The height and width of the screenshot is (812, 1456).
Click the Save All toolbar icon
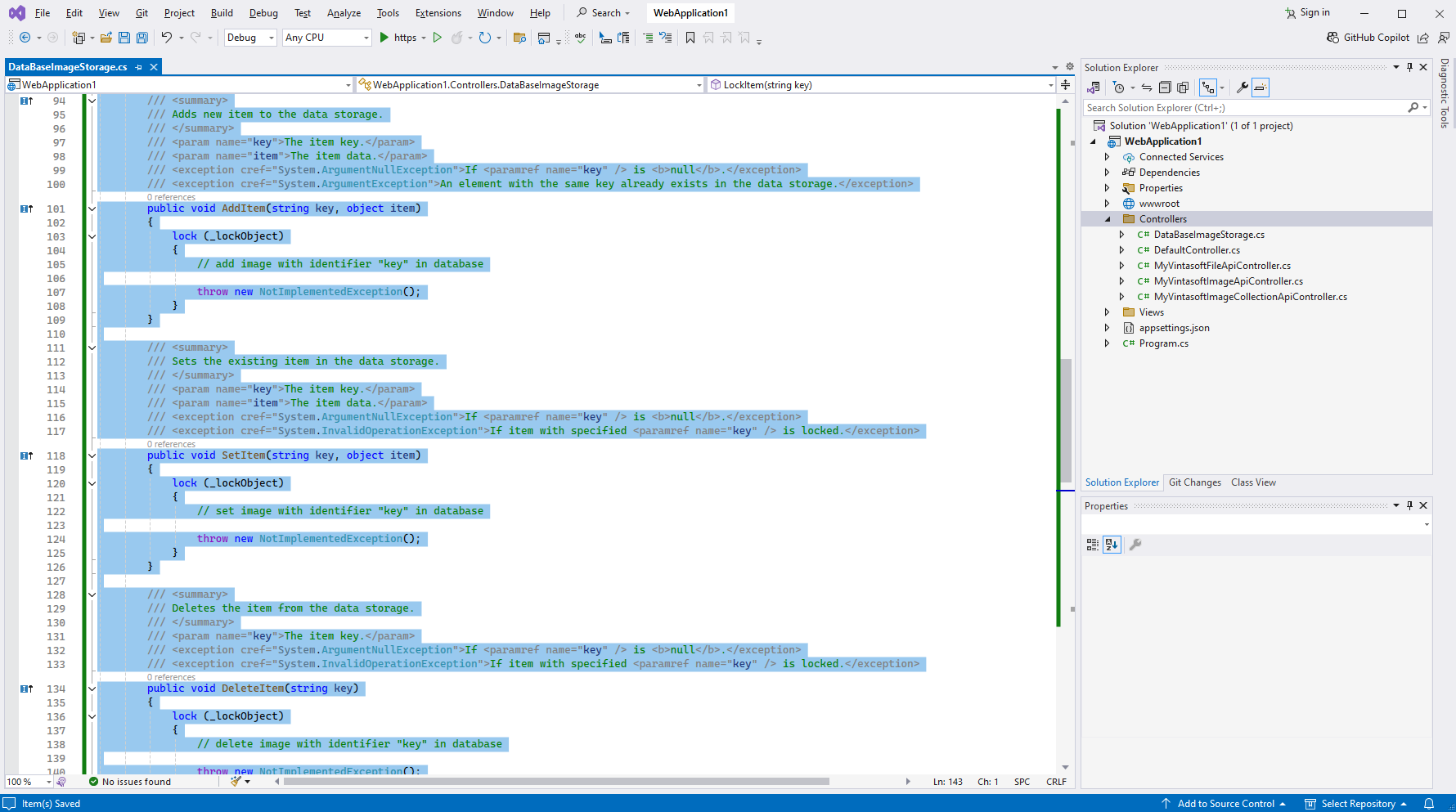coord(142,38)
